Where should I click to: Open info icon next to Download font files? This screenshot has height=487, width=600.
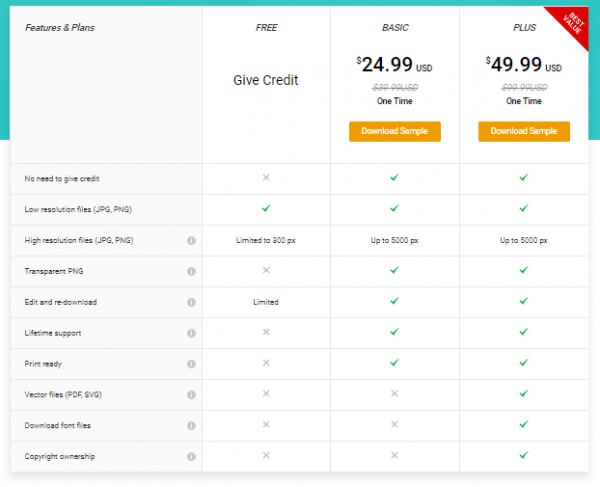[x=190, y=426]
